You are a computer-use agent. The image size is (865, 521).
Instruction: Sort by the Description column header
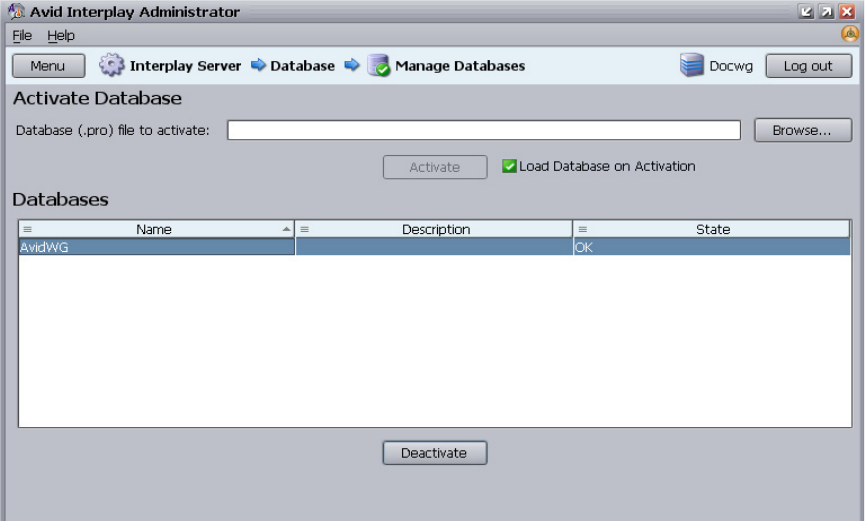point(436,229)
